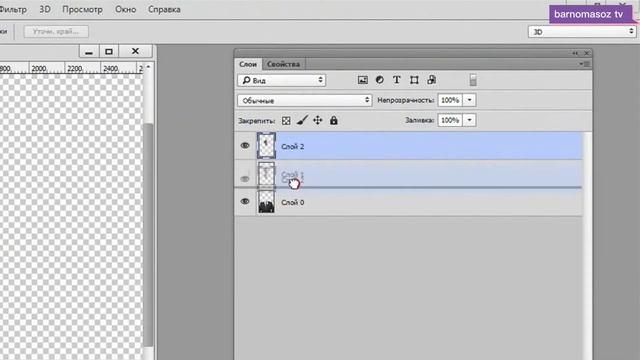This screenshot has height=360, width=640.
Task: Switch to the Свойства tab
Action: click(x=283, y=64)
